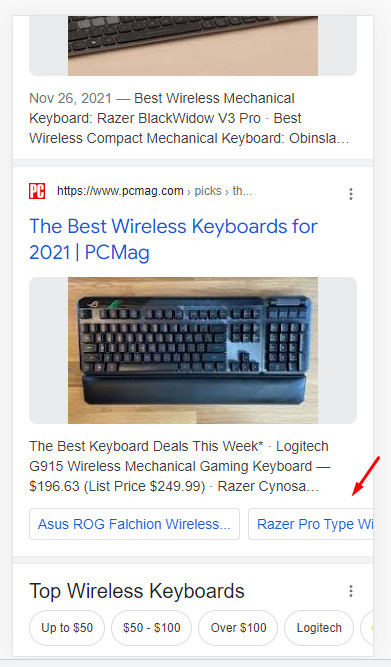Open Razer Pro Type chip
The height and width of the screenshot is (667, 391).
tap(311, 524)
